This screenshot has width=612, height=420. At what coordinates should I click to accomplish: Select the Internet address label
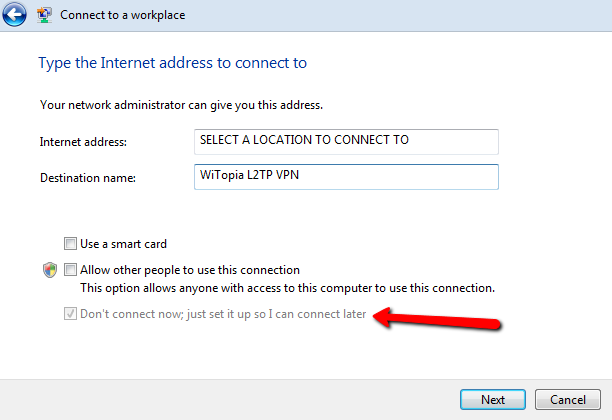(83, 142)
